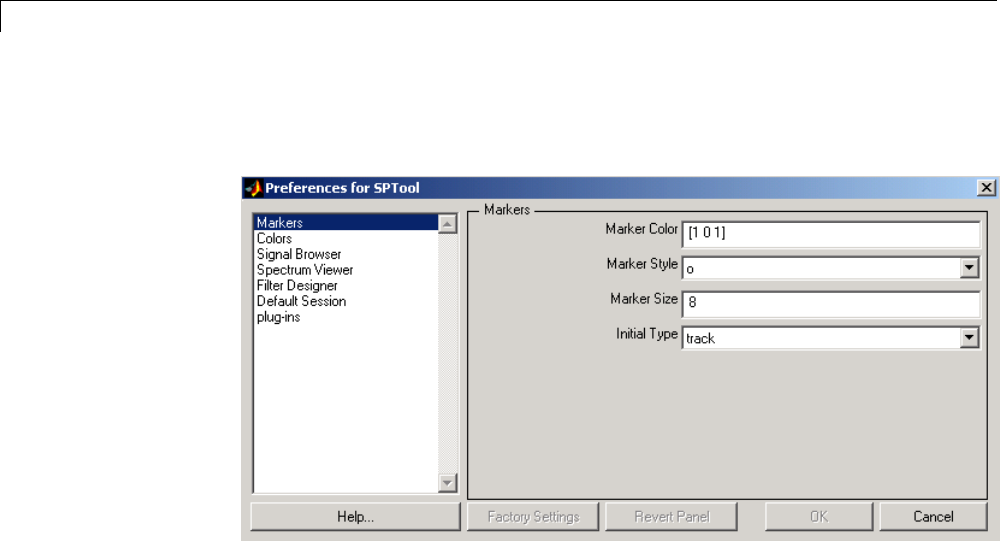
Task: Close the Preferences for SPTool dialog
Action: click(x=986, y=188)
